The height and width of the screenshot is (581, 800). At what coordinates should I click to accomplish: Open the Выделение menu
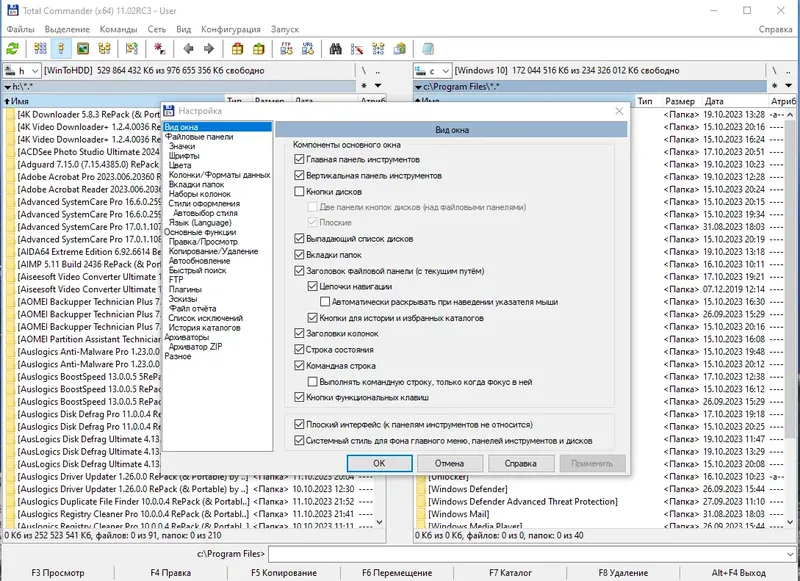[67, 29]
